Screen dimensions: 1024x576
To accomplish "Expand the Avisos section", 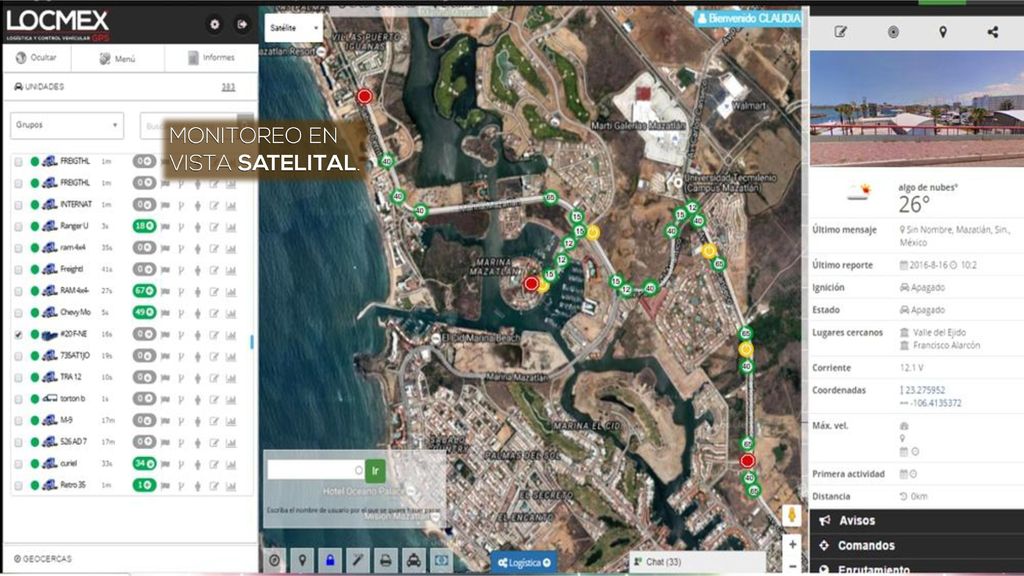I will point(917,520).
